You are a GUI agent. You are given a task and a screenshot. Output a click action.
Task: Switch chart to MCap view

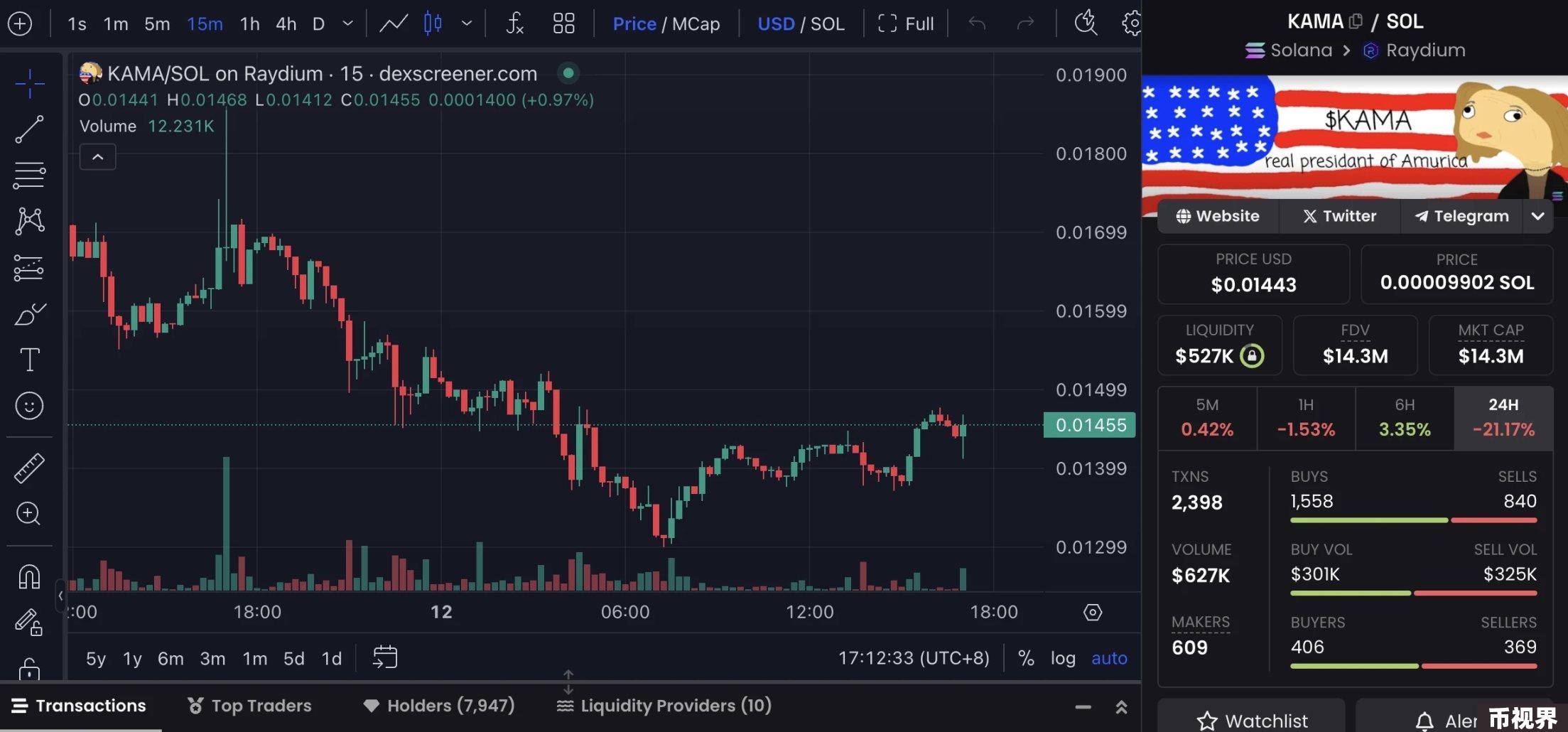696,23
